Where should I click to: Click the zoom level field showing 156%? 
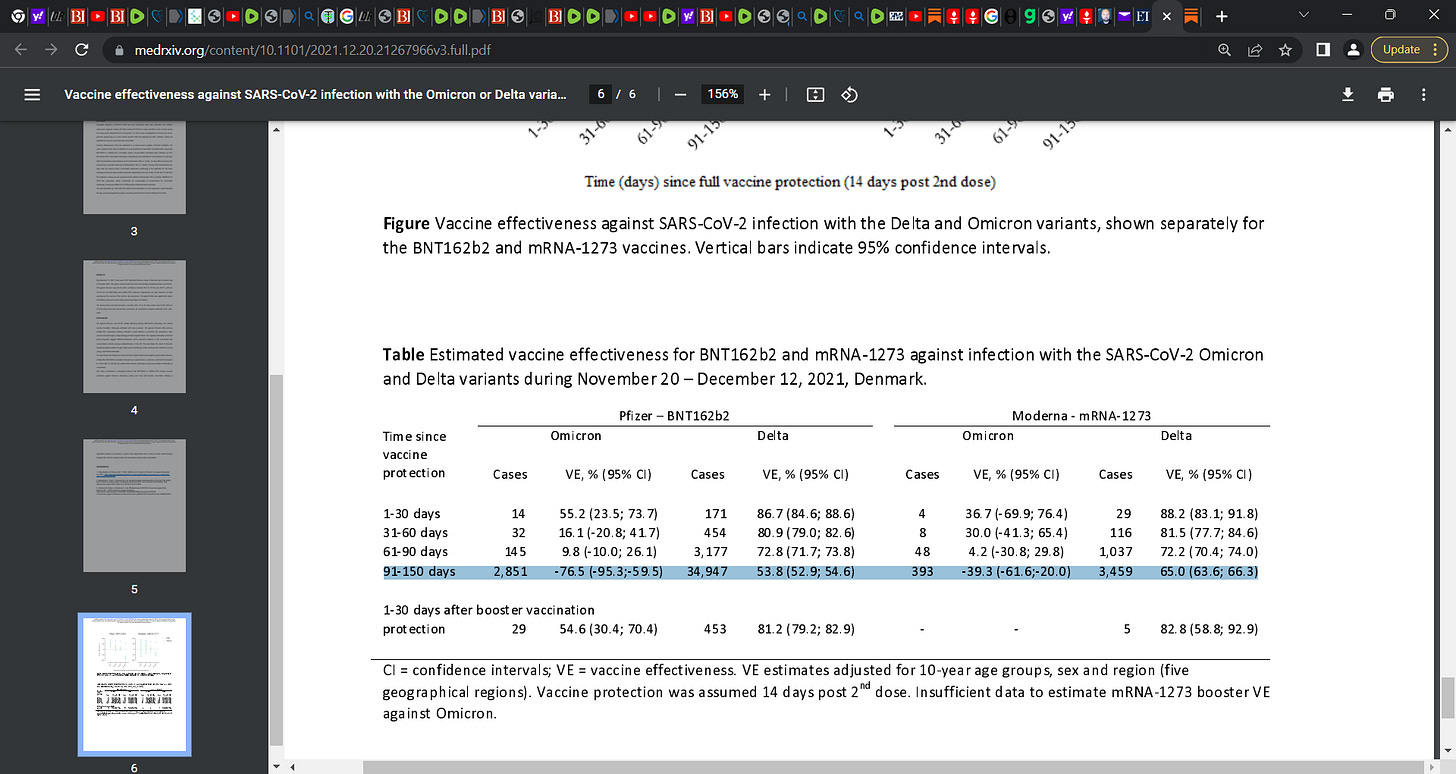pyautogui.click(x=723, y=94)
